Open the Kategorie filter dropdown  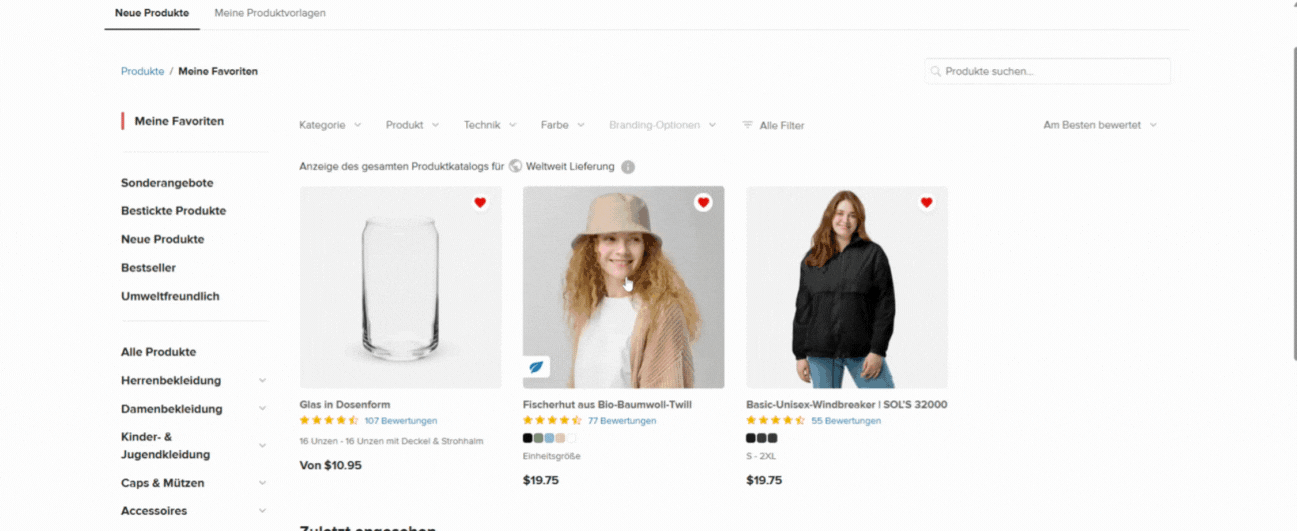pos(329,125)
